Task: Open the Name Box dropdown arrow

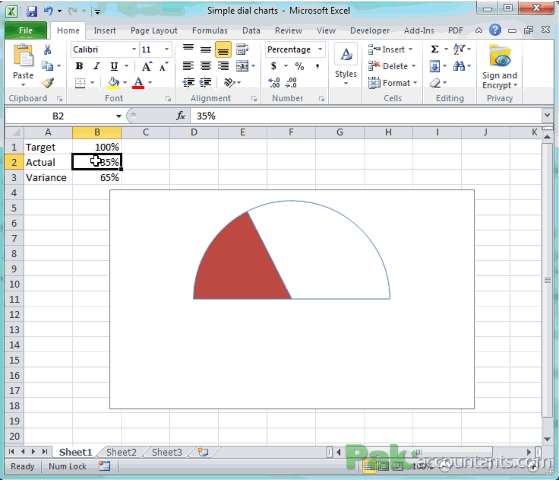Action: point(118,116)
